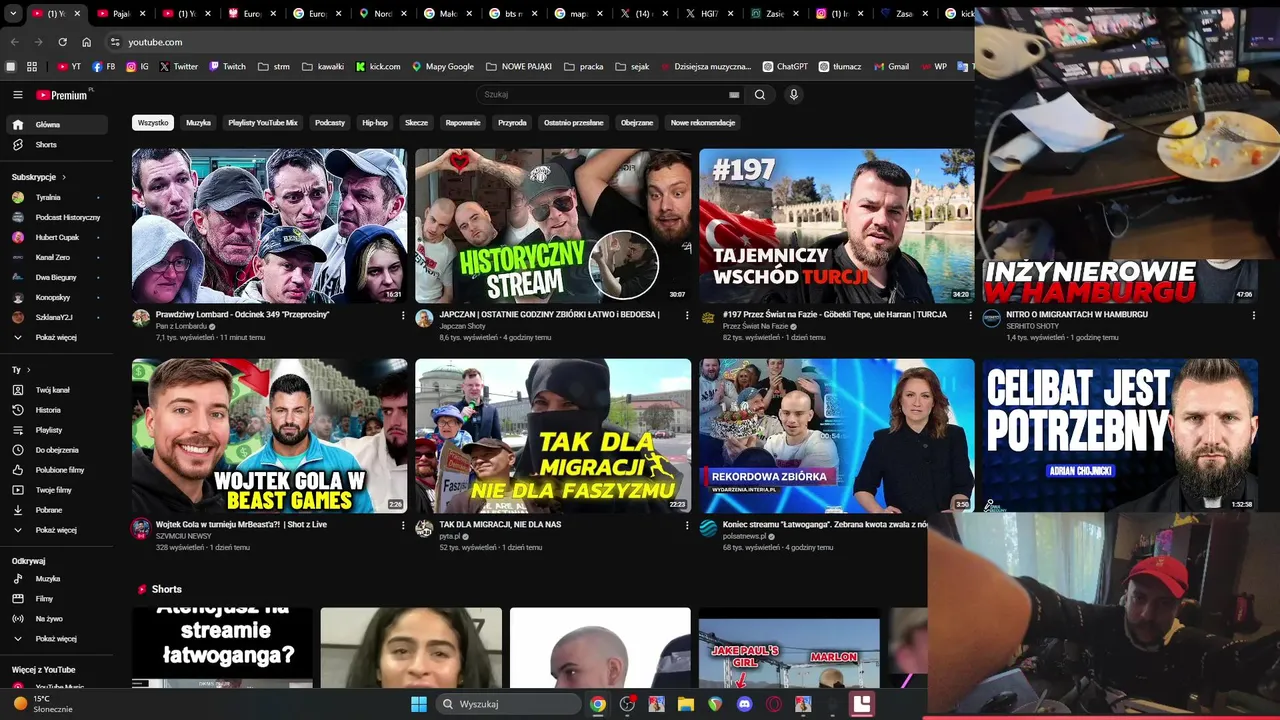Open options menu for Wojtek Gola video
Viewport: 1280px width, 720px height.
click(x=403, y=525)
